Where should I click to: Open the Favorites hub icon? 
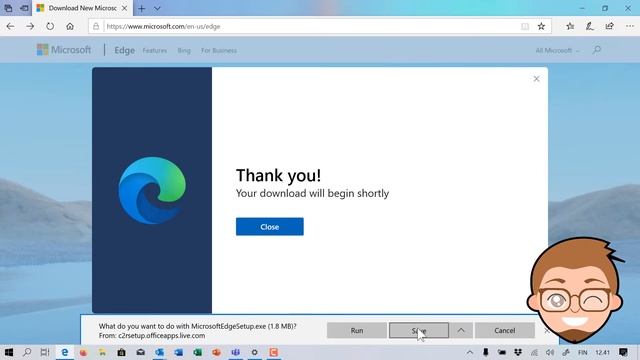click(570, 27)
